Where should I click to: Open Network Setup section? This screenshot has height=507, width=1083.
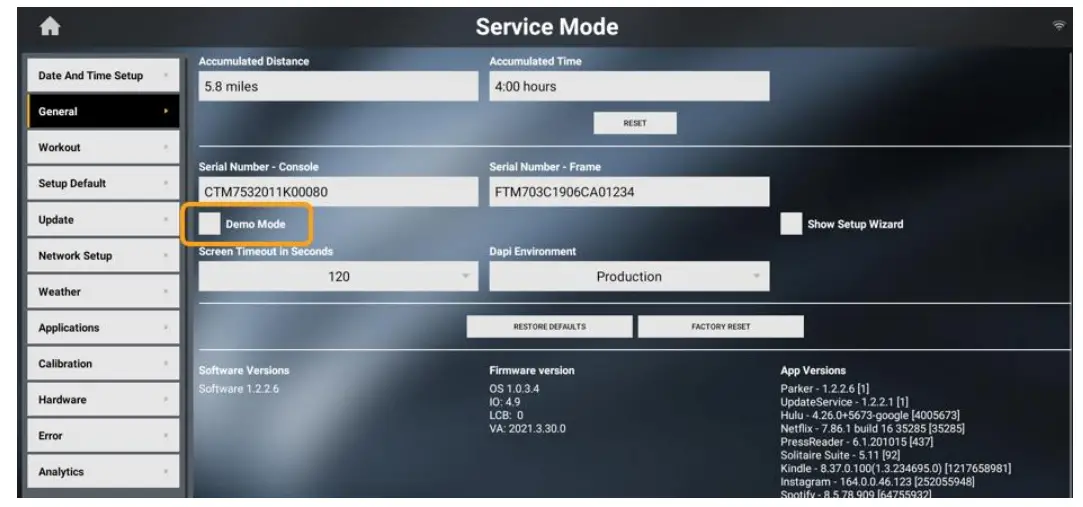[x=103, y=256]
